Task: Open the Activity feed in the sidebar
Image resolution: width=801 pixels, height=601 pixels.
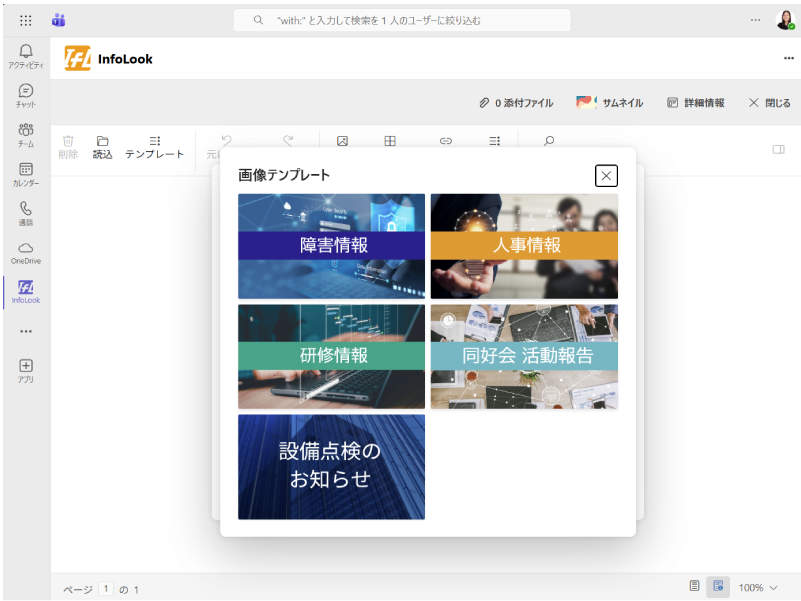Action: 25,55
